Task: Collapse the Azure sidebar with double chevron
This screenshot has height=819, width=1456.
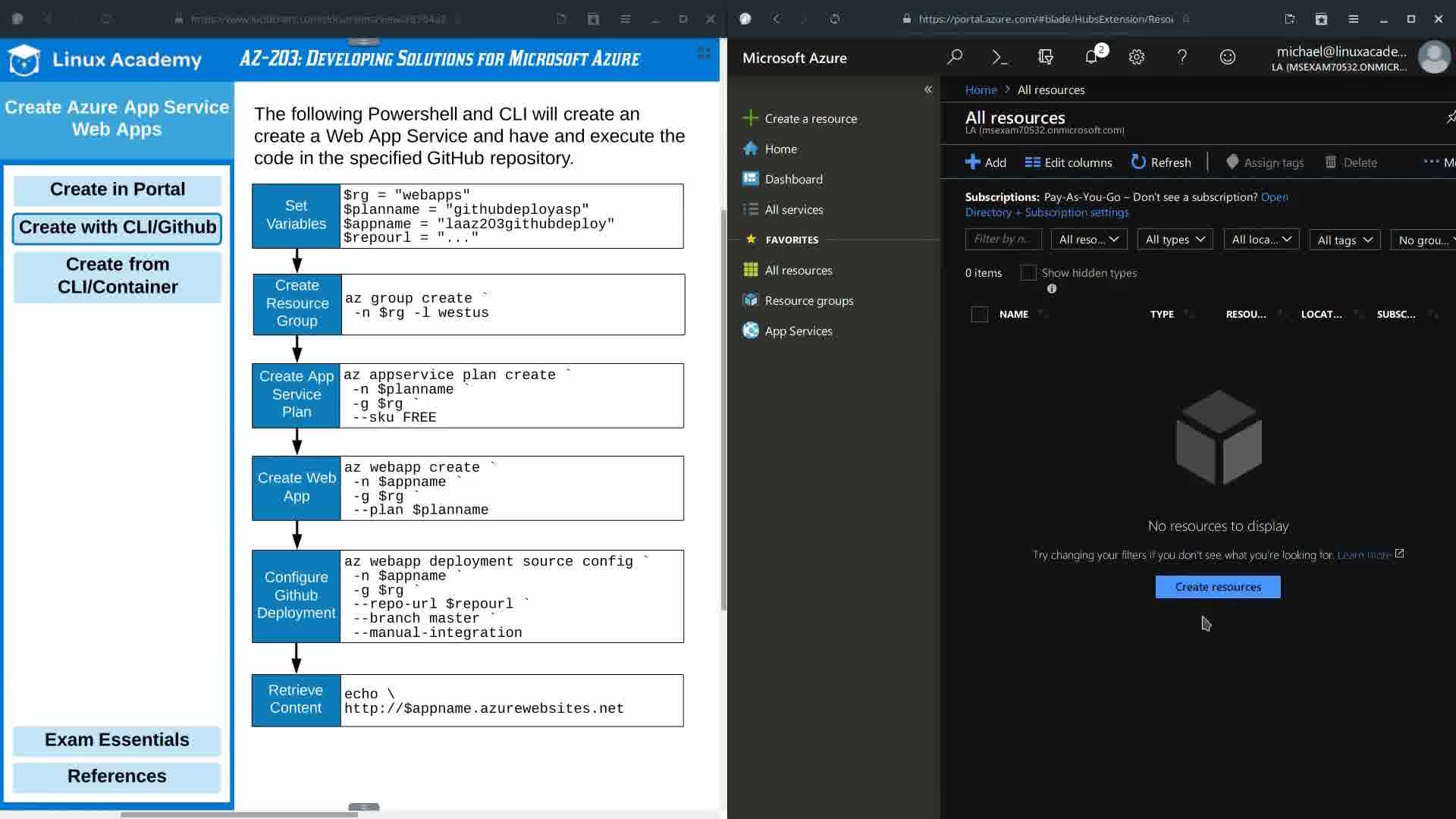Action: (x=927, y=89)
